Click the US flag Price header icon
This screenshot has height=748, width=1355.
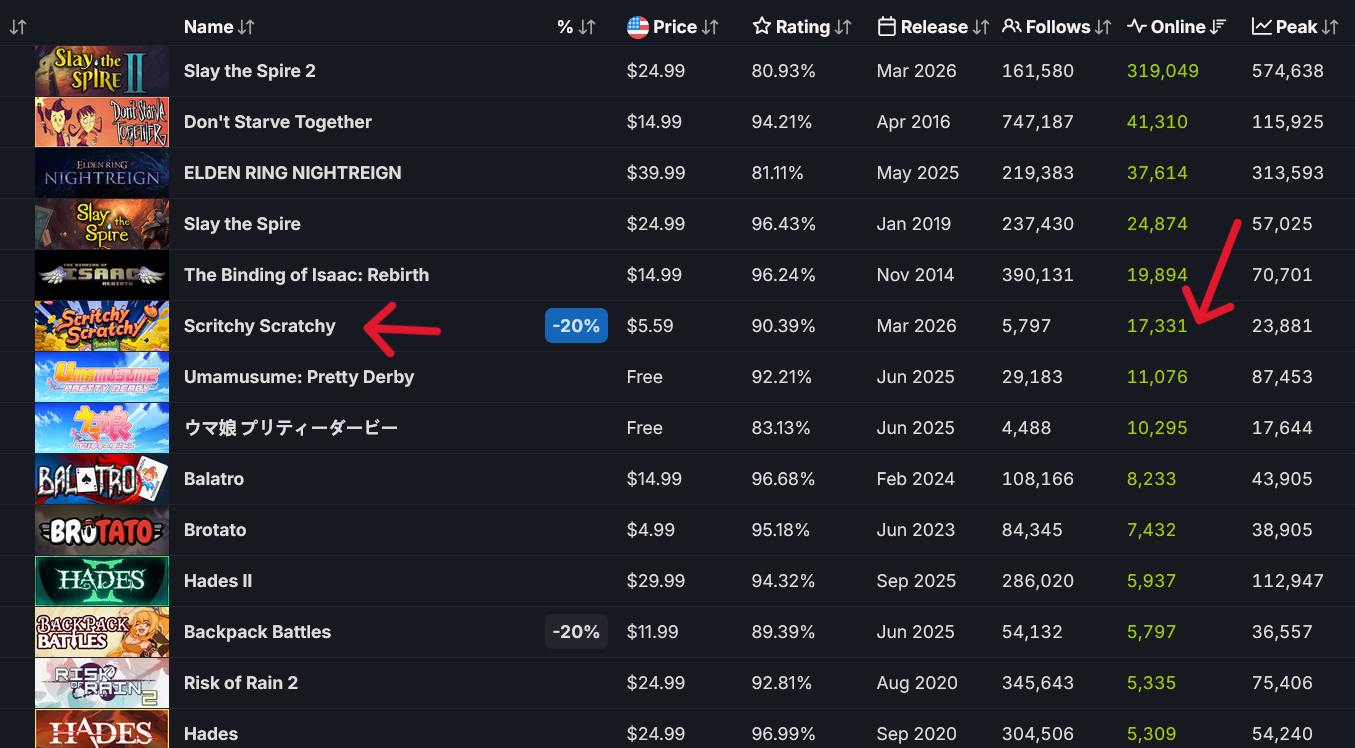tap(638, 27)
